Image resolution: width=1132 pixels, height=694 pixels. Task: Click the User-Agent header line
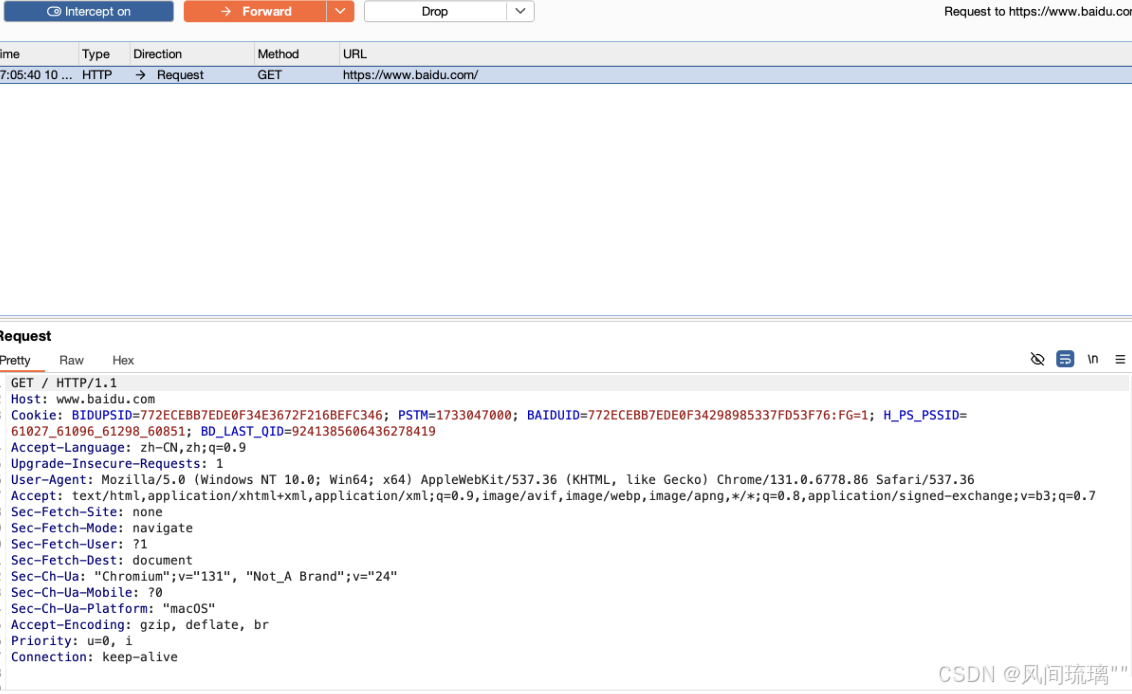click(492, 480)
